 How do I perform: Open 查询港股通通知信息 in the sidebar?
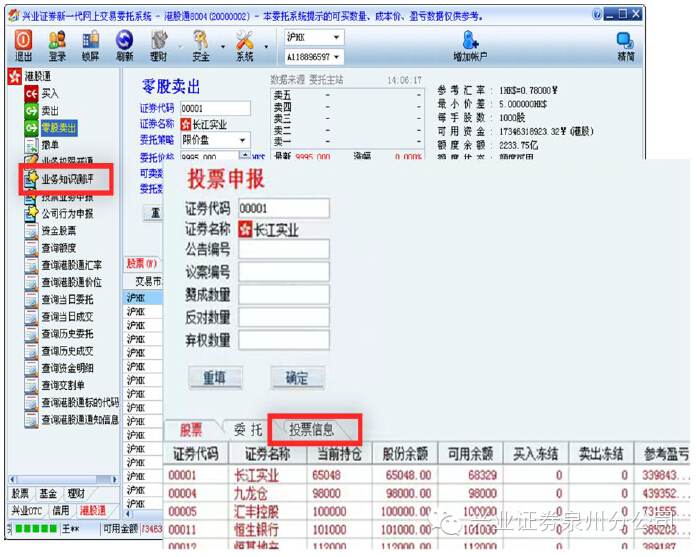click(x=80, y=420)
